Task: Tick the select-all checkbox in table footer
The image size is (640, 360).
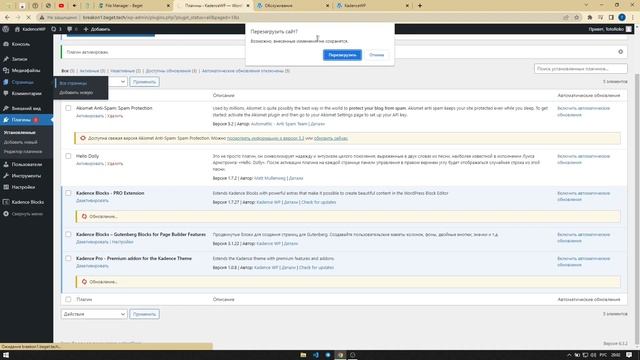Action: [68, 299]
